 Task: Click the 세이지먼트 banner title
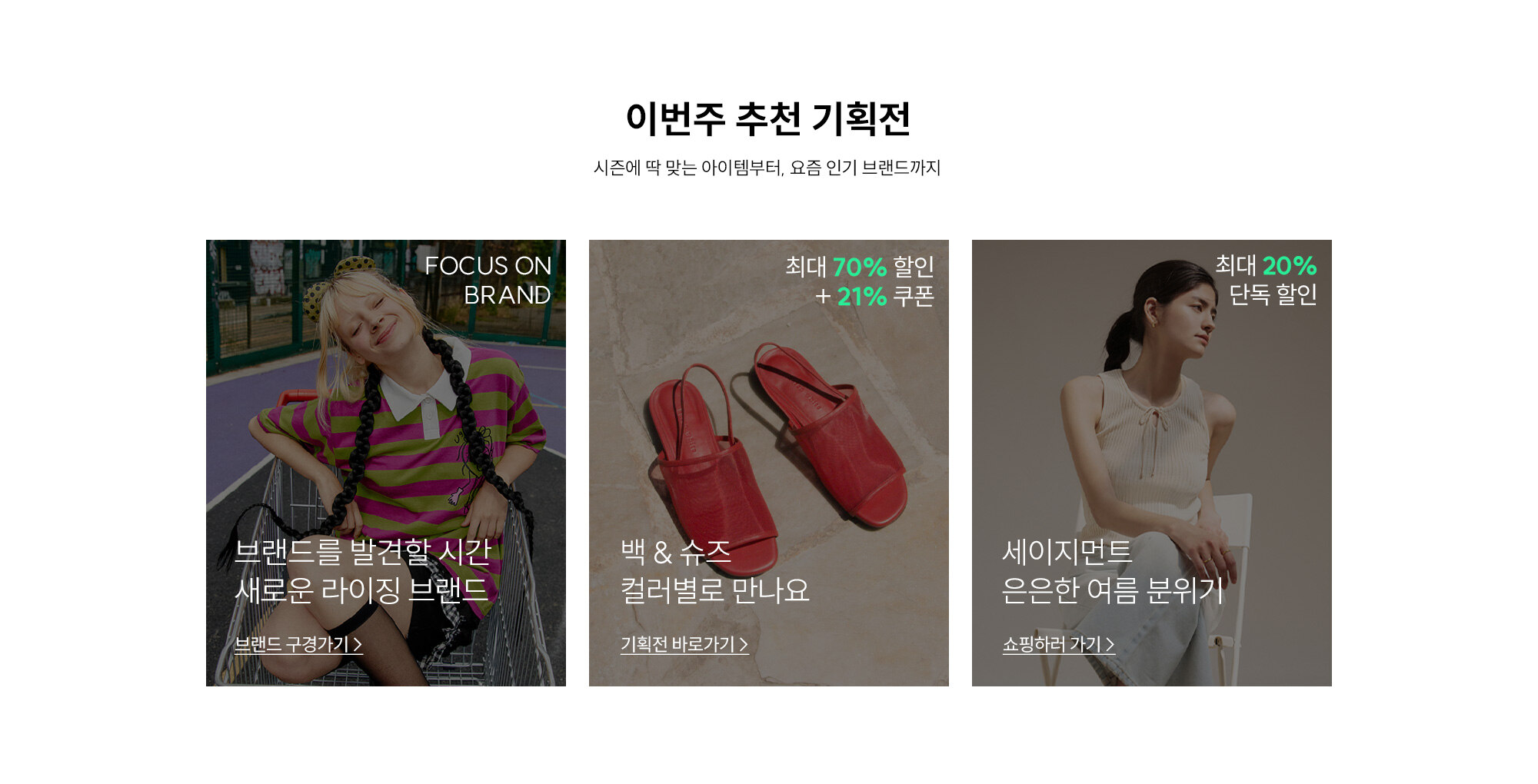click(1067, 552)
